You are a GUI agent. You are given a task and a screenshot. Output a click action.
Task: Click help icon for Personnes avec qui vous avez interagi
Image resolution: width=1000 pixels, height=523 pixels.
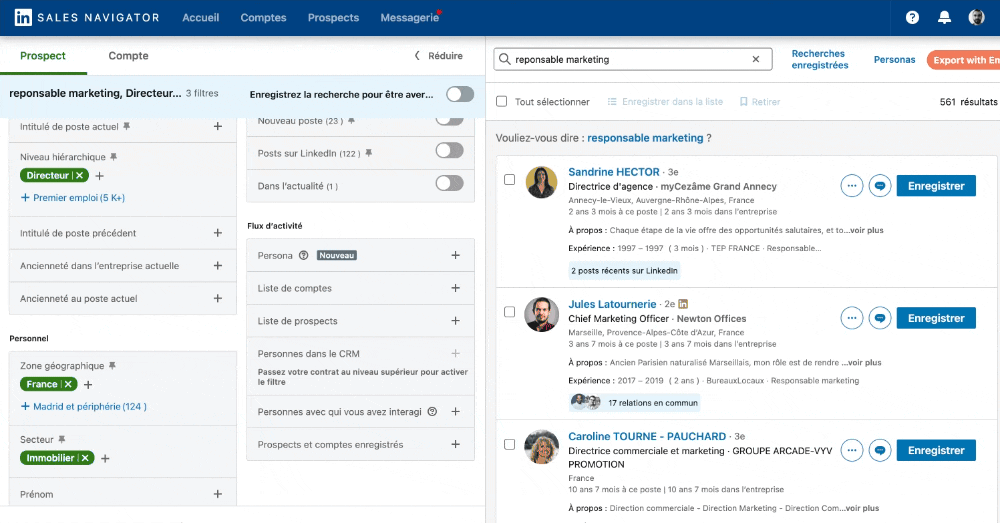[432, 411]
